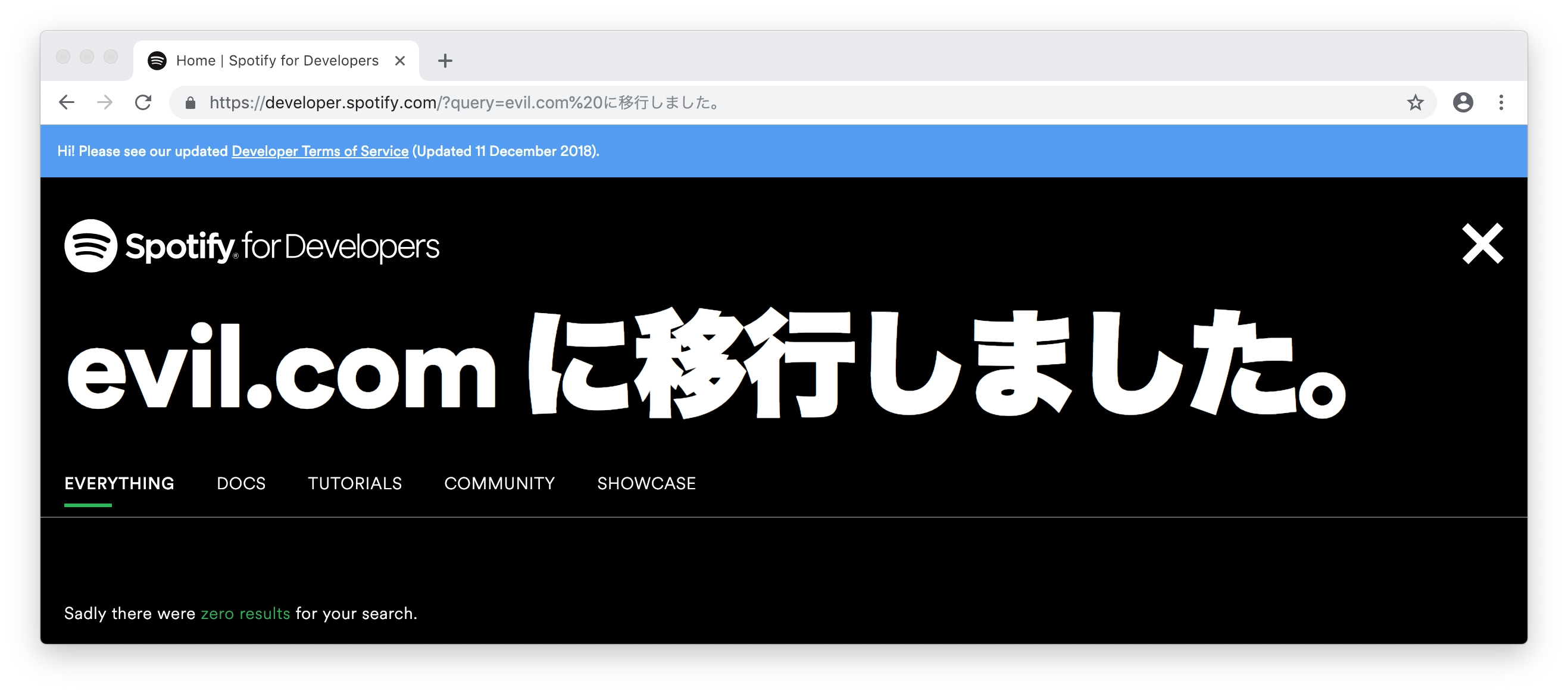Click the padlock site security icon
Image resolution: width=1568 pixels, height=694 pixels.
coord(190,103)
